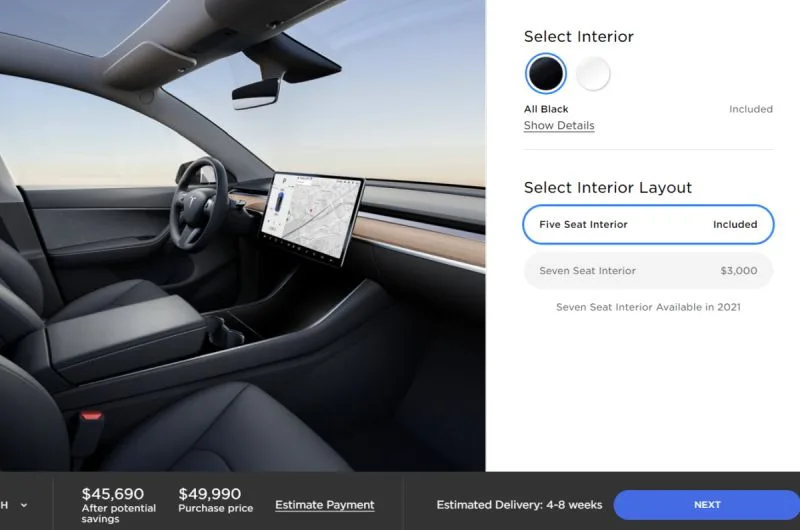Click the center touchscreen in car preview
The width and height of the screenshot is (800, 530).
(312, 217)
